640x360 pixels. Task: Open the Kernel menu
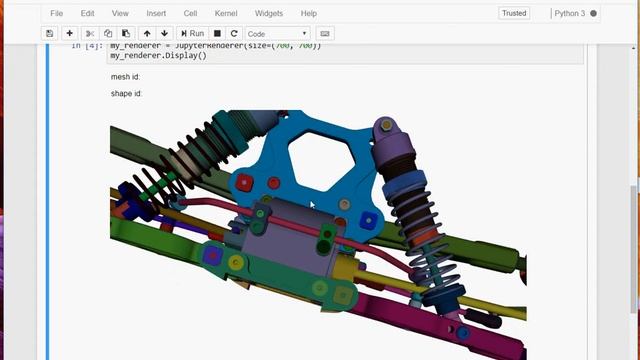[x=226, y=13]
